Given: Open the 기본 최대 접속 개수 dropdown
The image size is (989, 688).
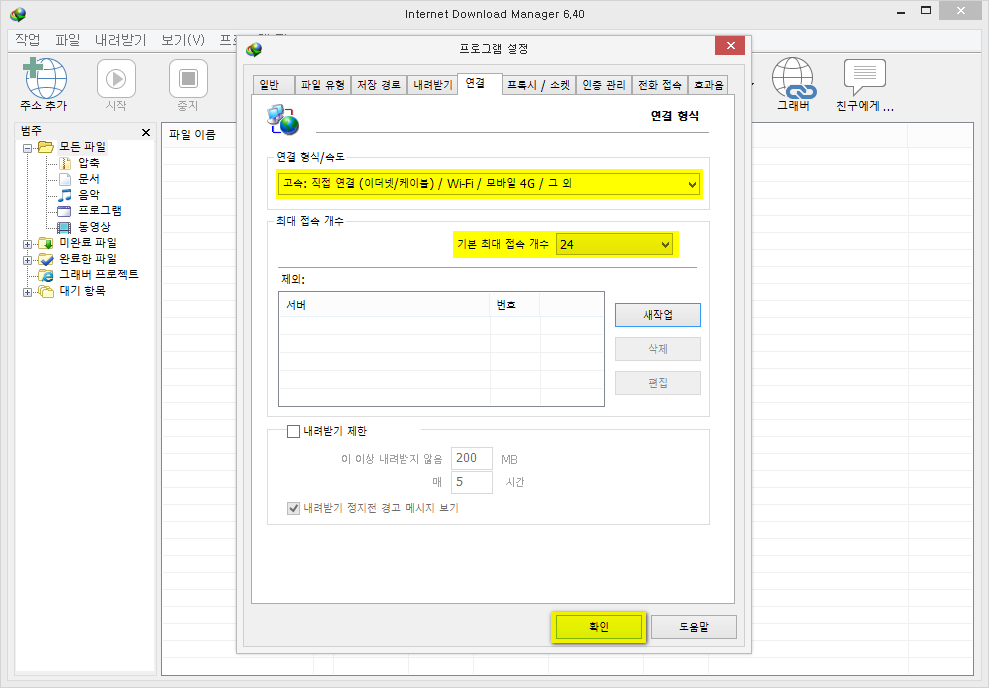Looking at the screenshot, I should coord(614,245).
